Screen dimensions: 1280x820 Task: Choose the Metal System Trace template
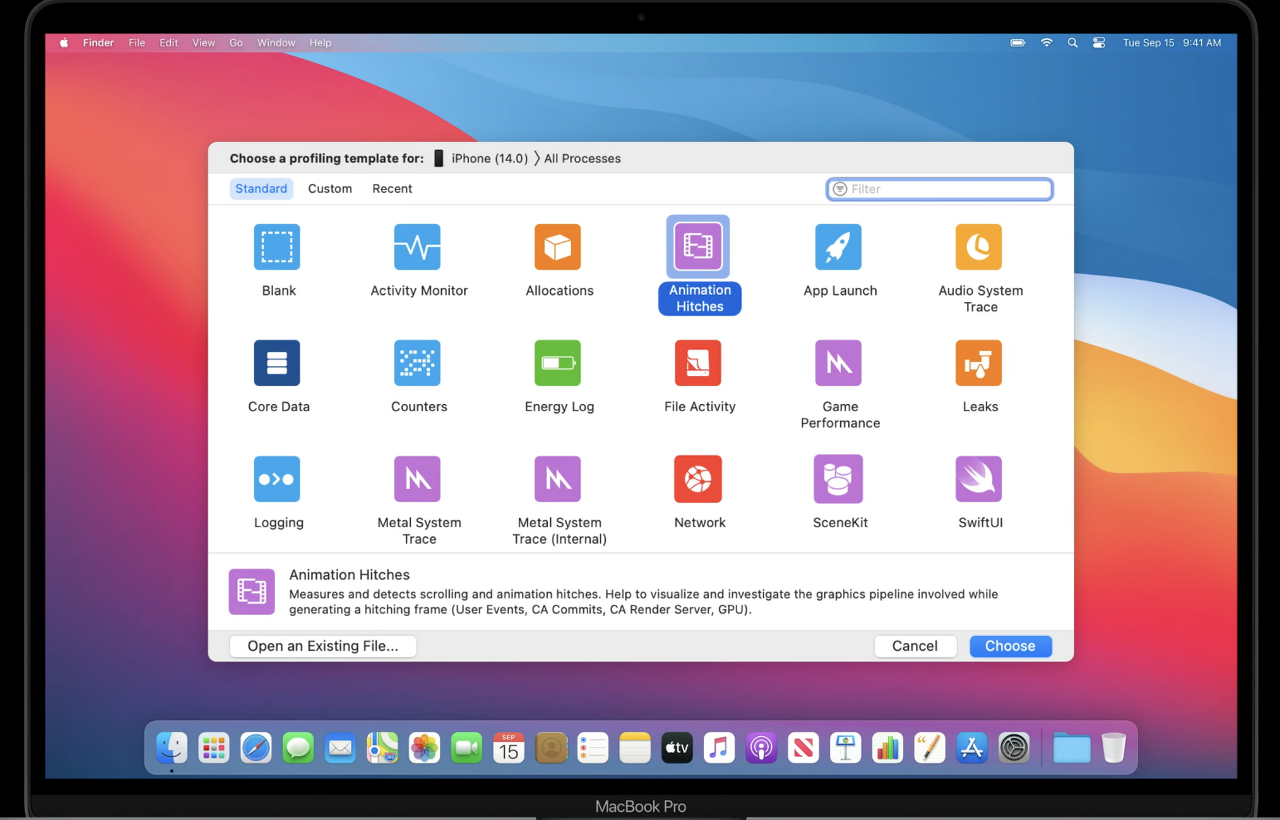pyautogui.click(x=418, y=479)
